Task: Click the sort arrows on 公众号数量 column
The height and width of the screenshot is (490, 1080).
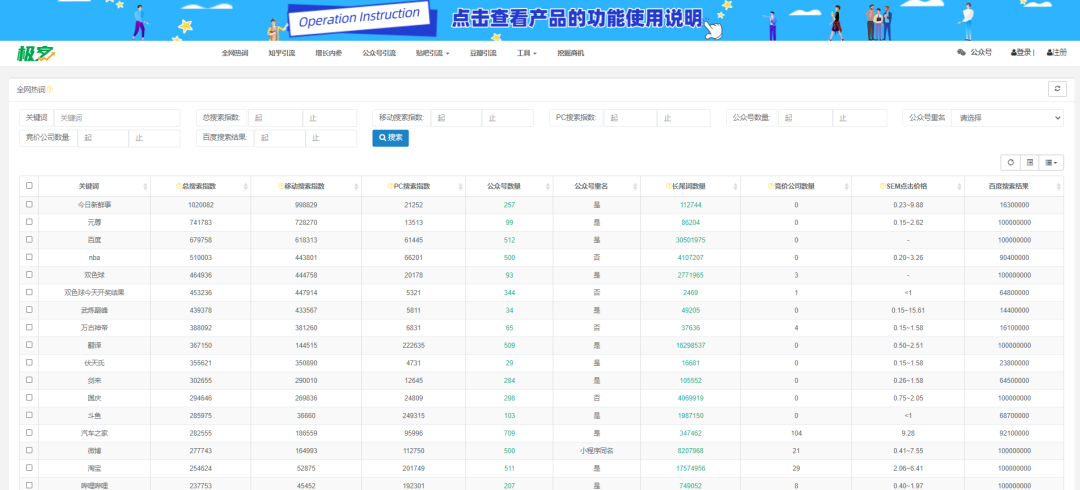Action: (x=548, y=187)
